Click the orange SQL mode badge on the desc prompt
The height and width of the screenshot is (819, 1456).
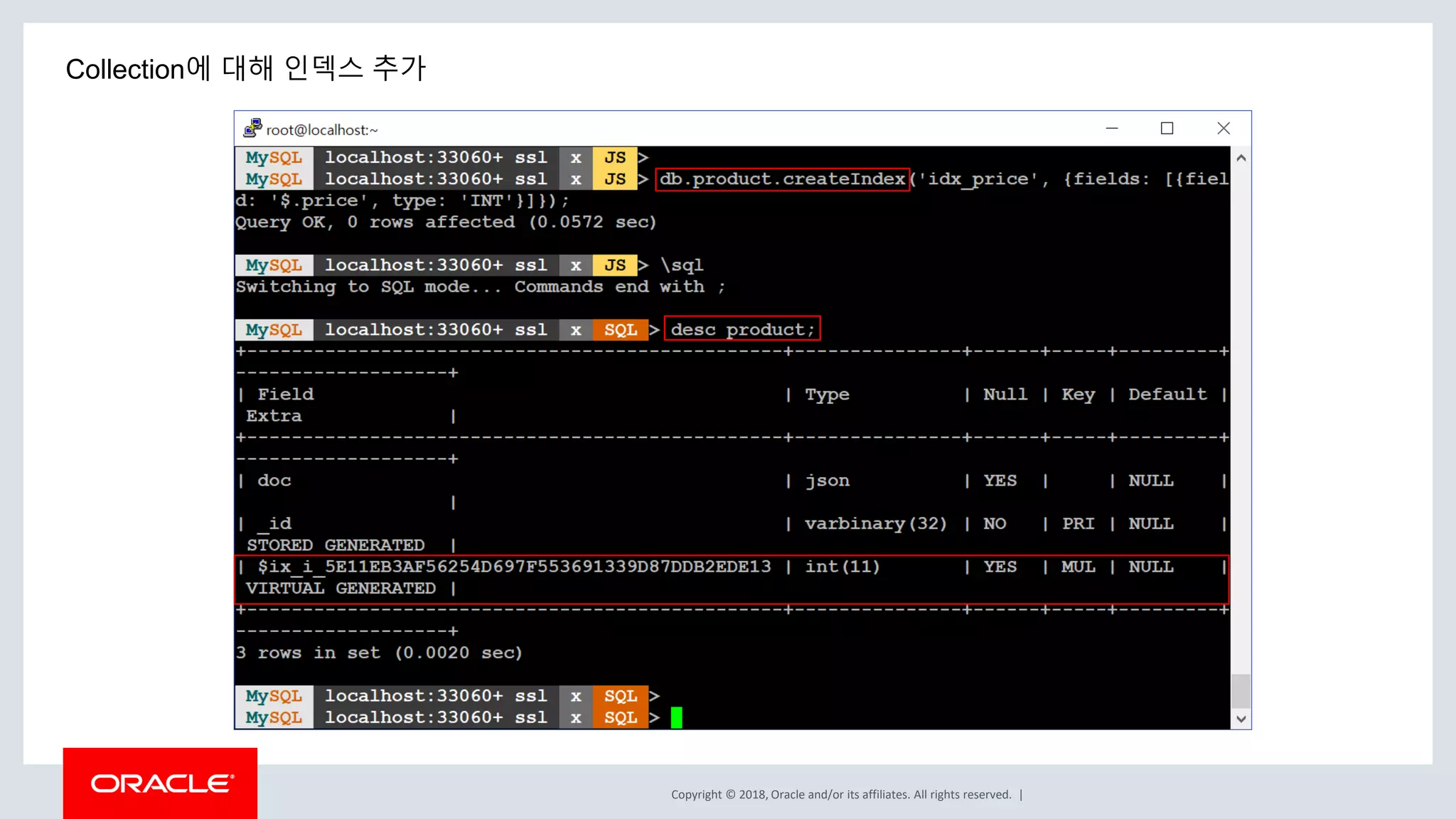click(x=620, y=330)
